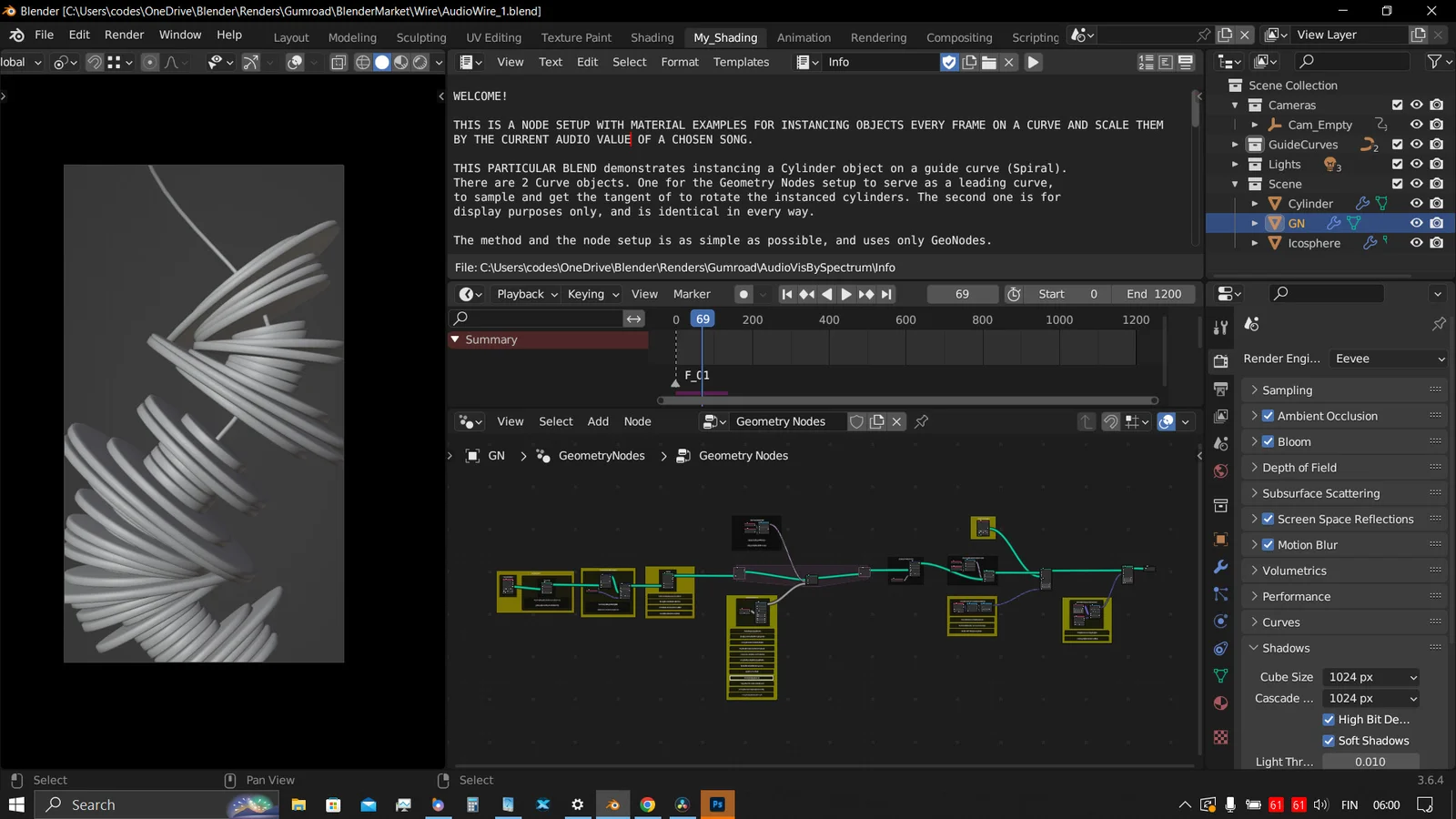Disable the Bloom checkbox
The image size is (1456, 819).
point(1268,441)
